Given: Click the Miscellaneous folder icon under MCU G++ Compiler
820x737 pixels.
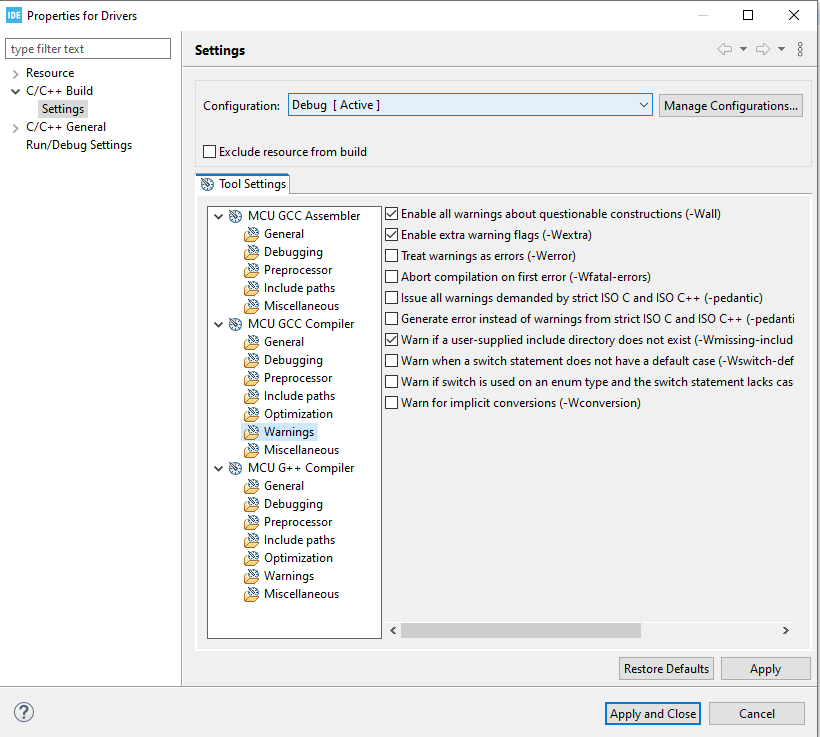Looking at the screenshot, I should pos(252,594).
